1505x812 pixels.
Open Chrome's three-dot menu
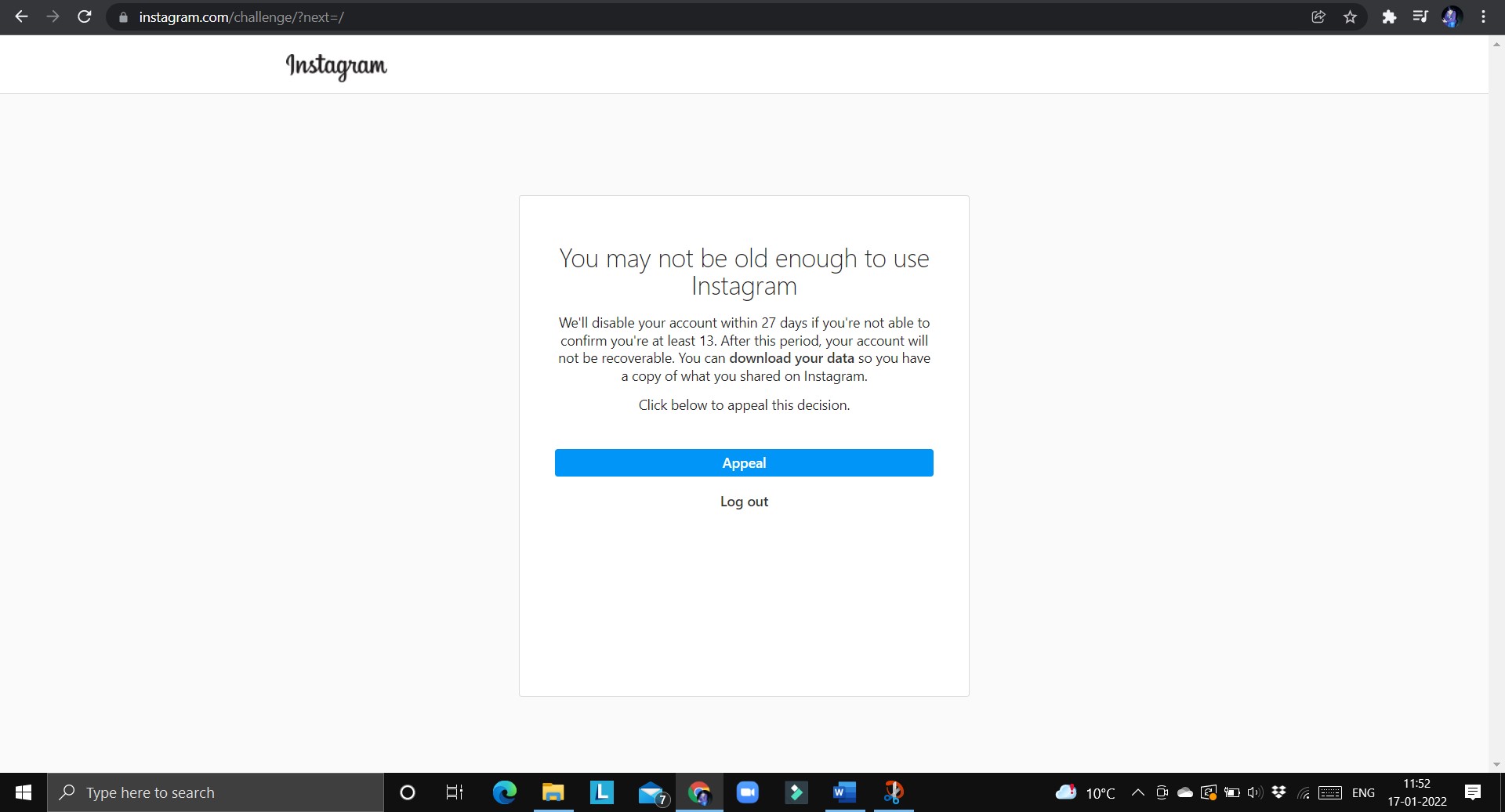(x=1483, y=16)
